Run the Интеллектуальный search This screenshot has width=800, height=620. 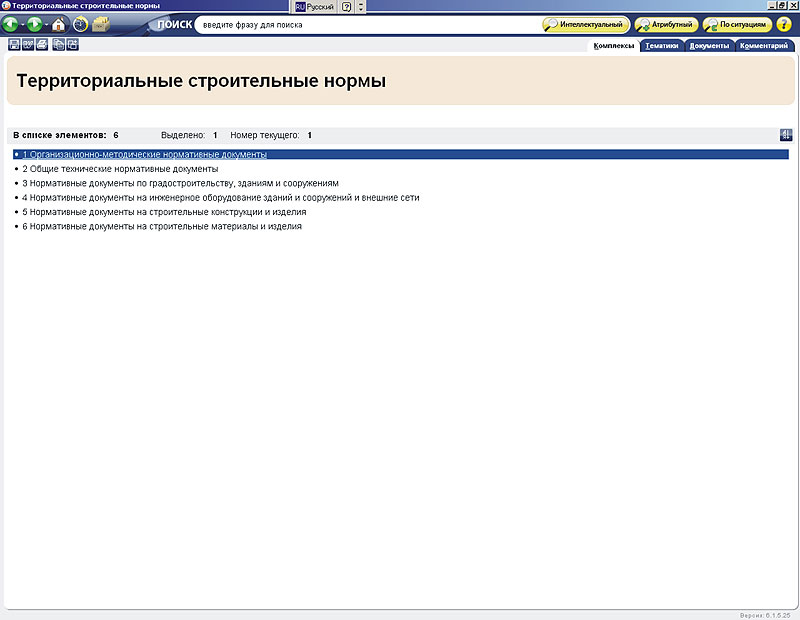pos(586,24)
